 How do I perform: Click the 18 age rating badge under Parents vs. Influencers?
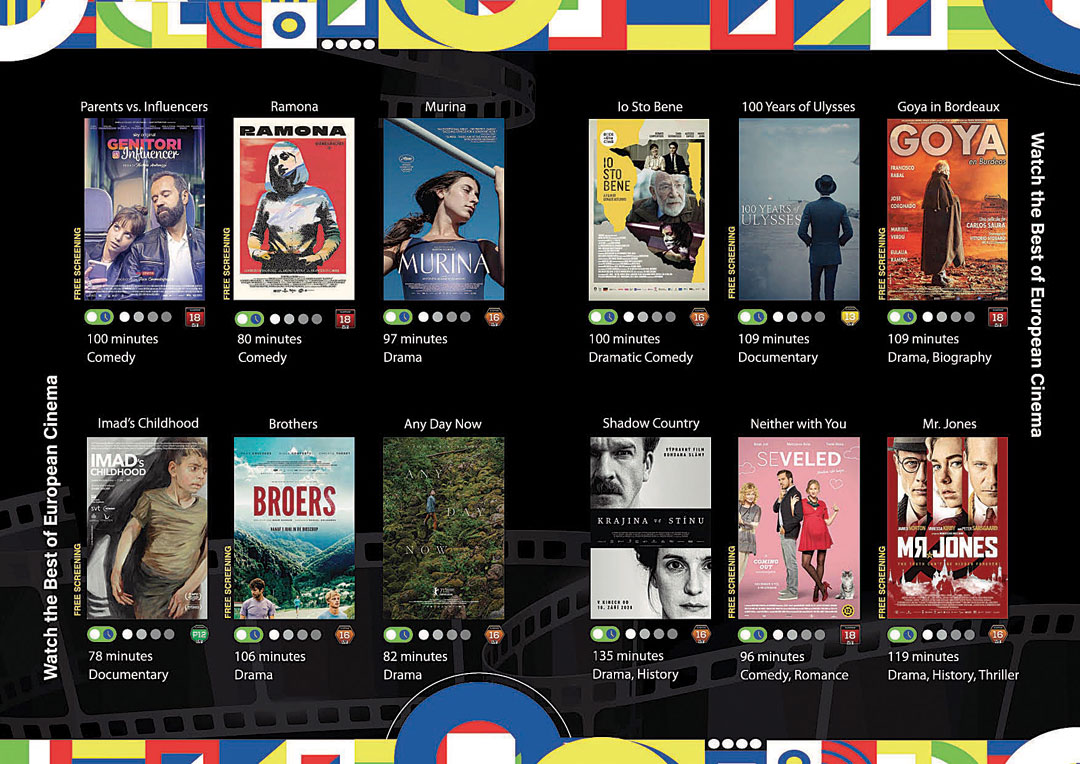click(195, 318)
